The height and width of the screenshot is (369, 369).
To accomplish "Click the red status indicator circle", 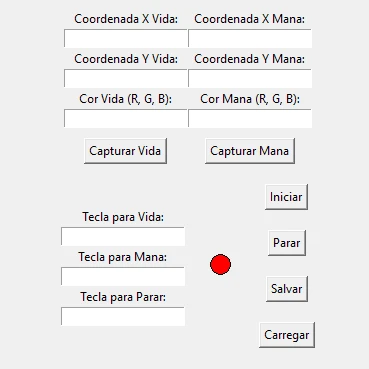I will (x=220, y=264).
